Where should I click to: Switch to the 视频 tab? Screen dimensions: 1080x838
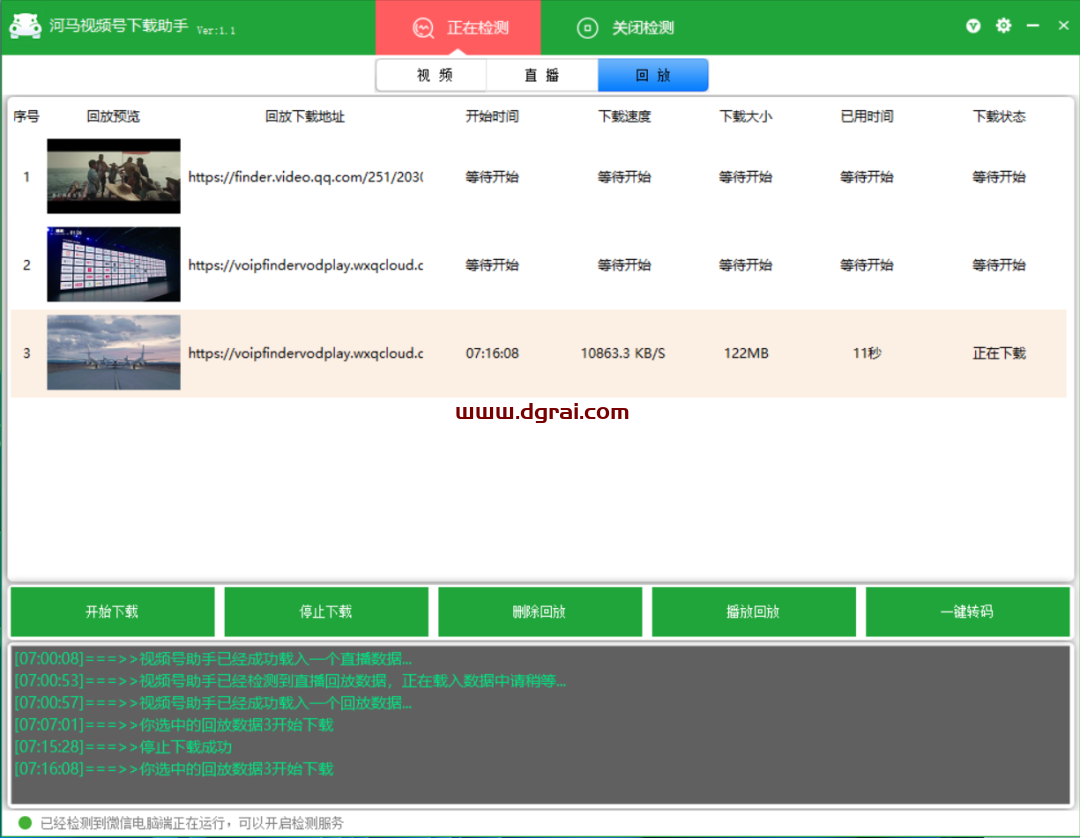click(432, 75)
